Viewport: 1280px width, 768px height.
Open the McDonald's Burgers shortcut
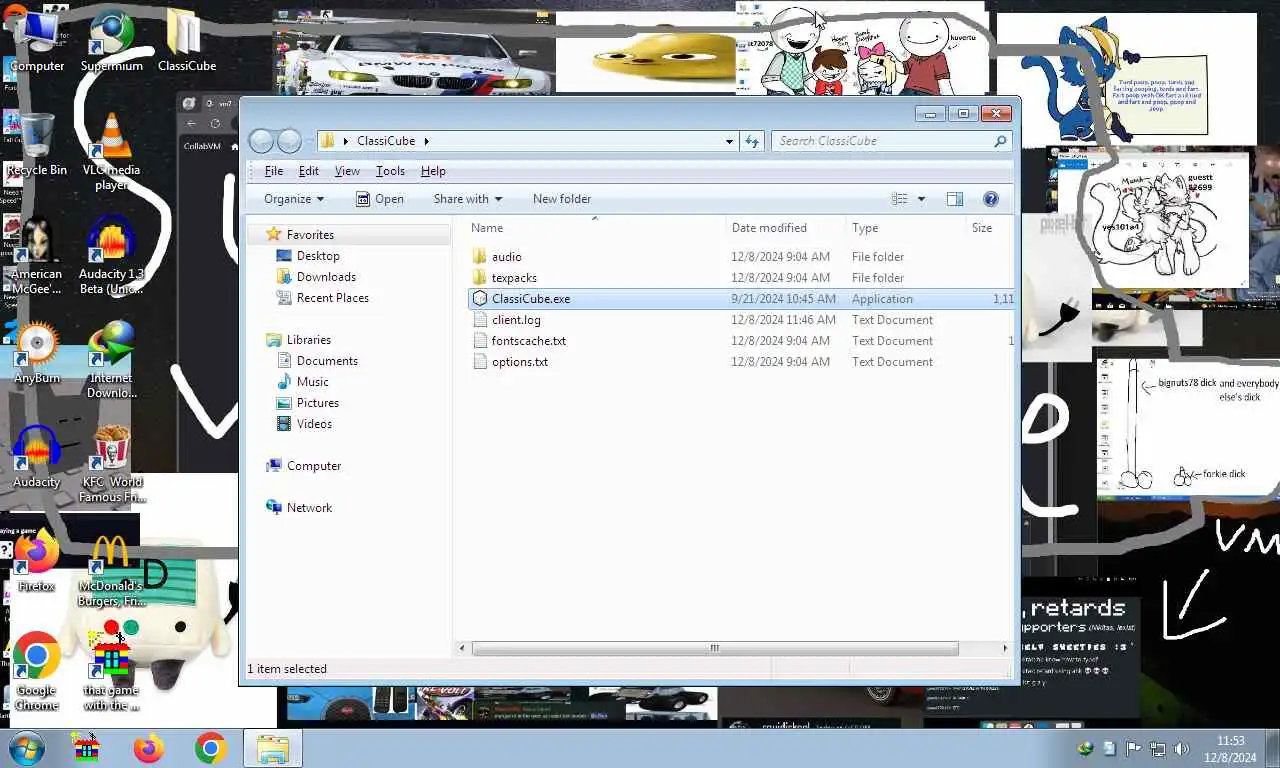click(112, 568)
